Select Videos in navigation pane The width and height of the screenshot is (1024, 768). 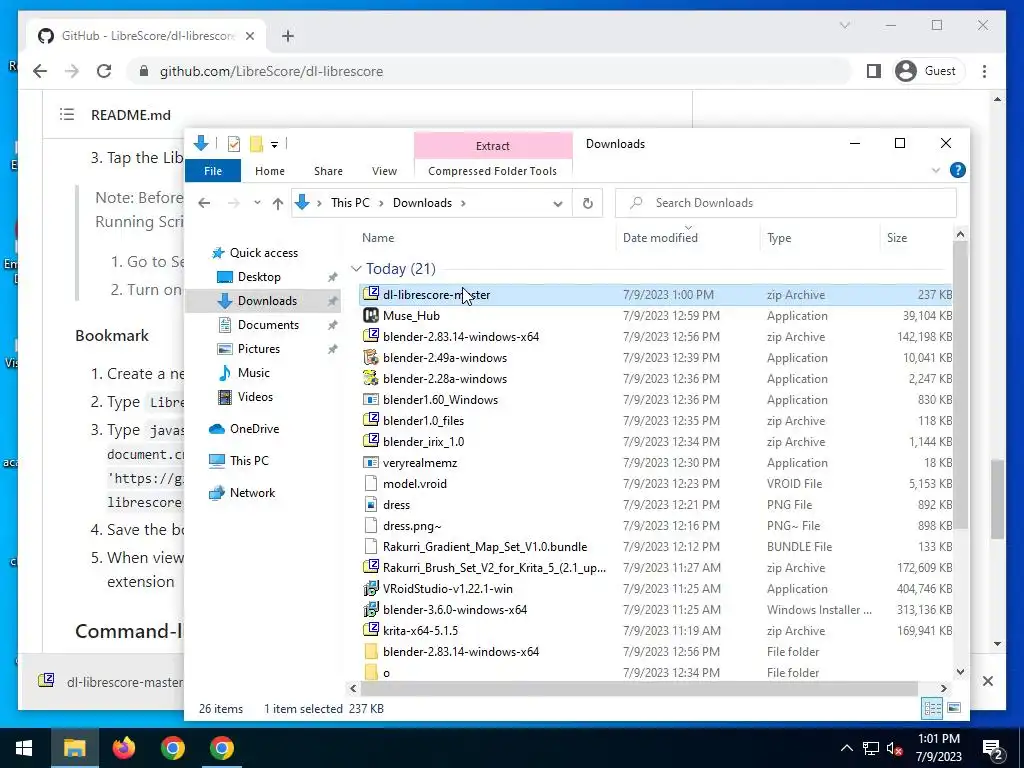coord(255,397)
